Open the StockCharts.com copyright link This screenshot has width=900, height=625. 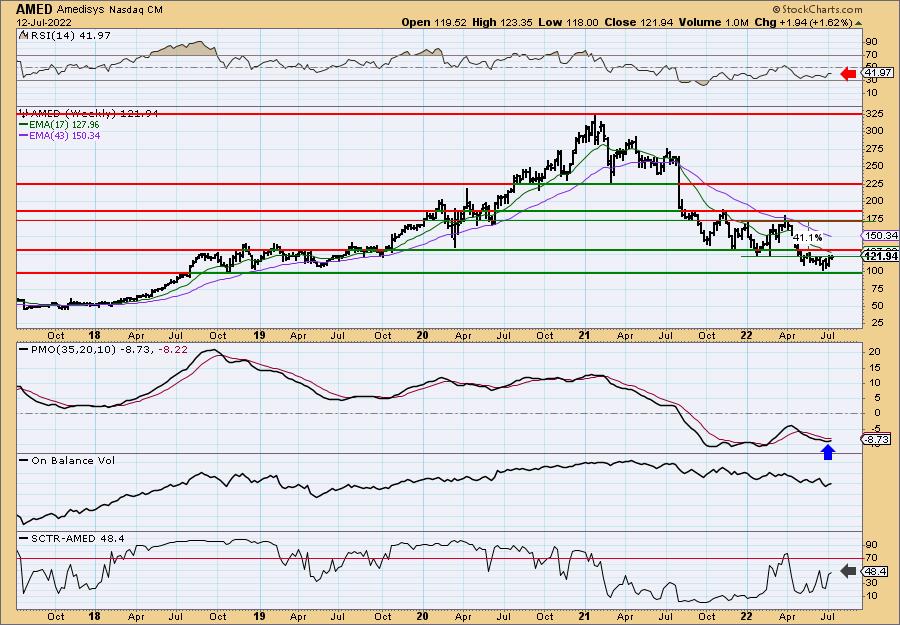point(817,9)
